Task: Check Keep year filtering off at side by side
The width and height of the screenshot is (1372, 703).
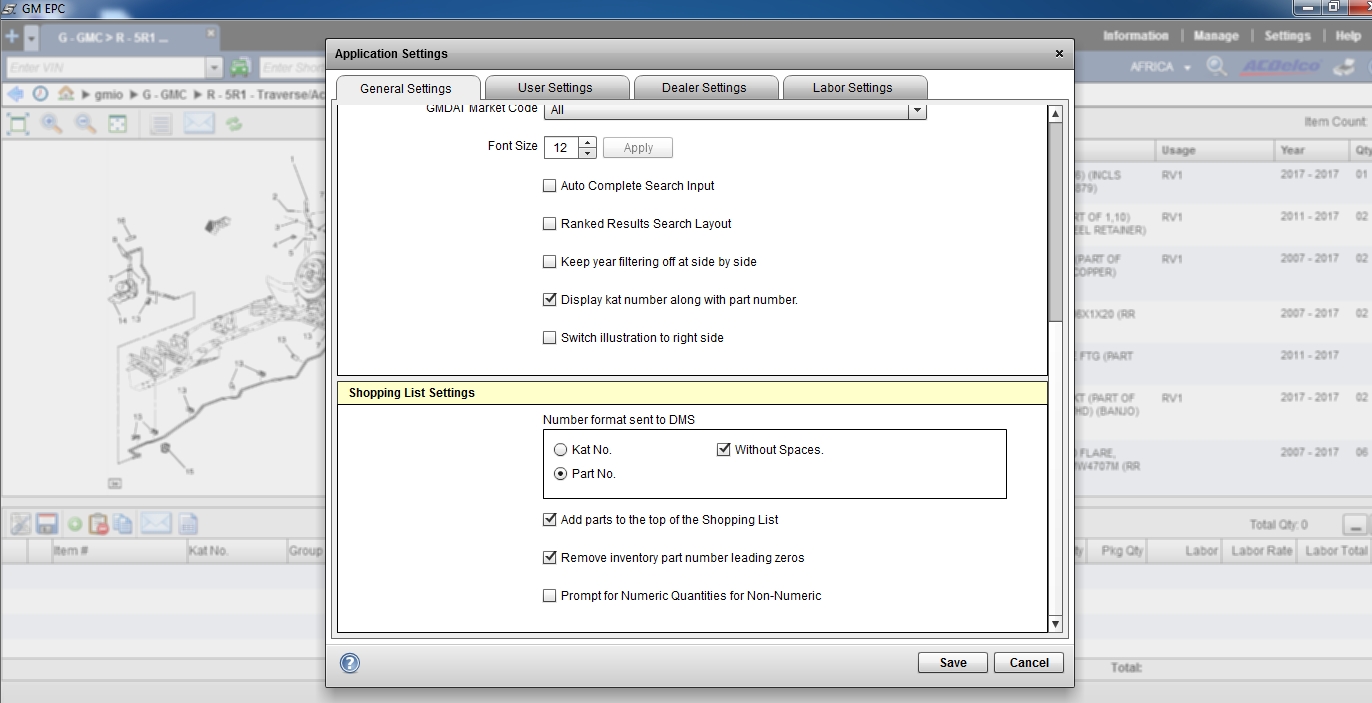Action: tap(549, 262)
